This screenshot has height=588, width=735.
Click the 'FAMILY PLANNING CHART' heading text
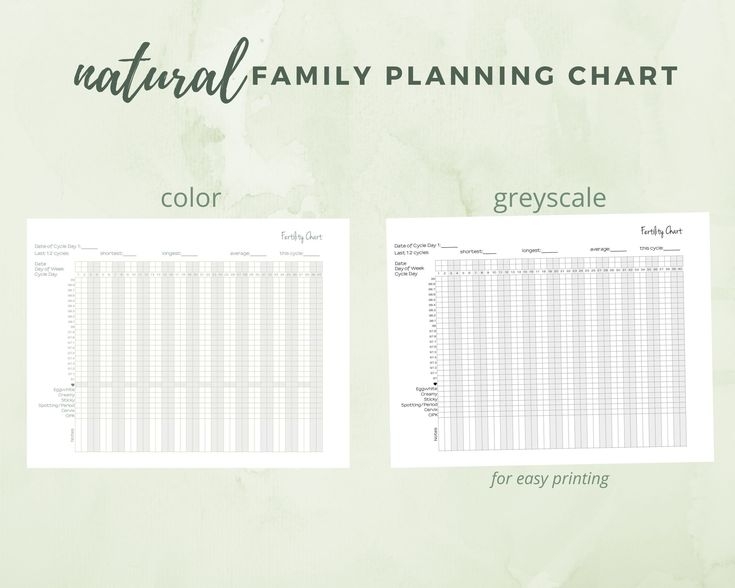pos(464,77)
